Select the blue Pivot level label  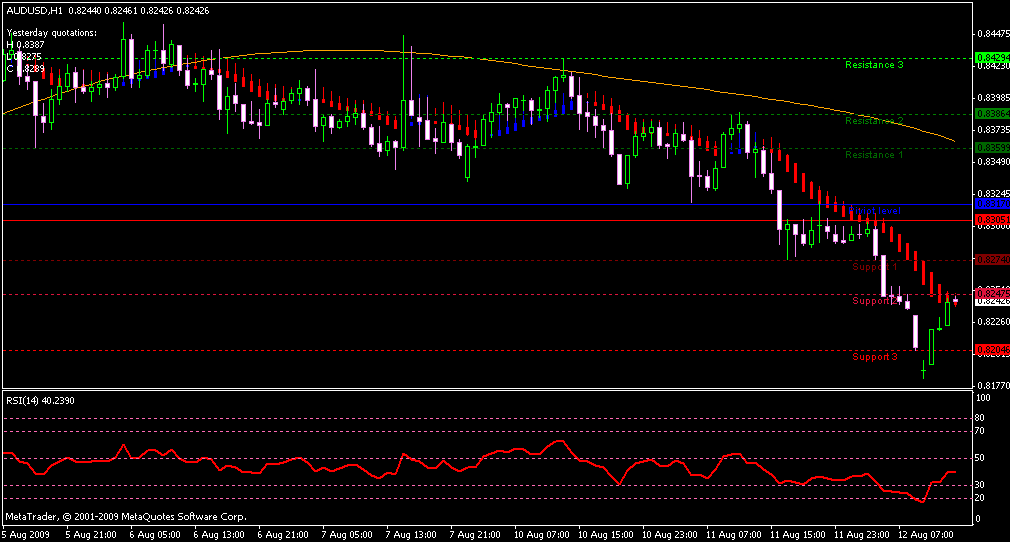[876, 211]
